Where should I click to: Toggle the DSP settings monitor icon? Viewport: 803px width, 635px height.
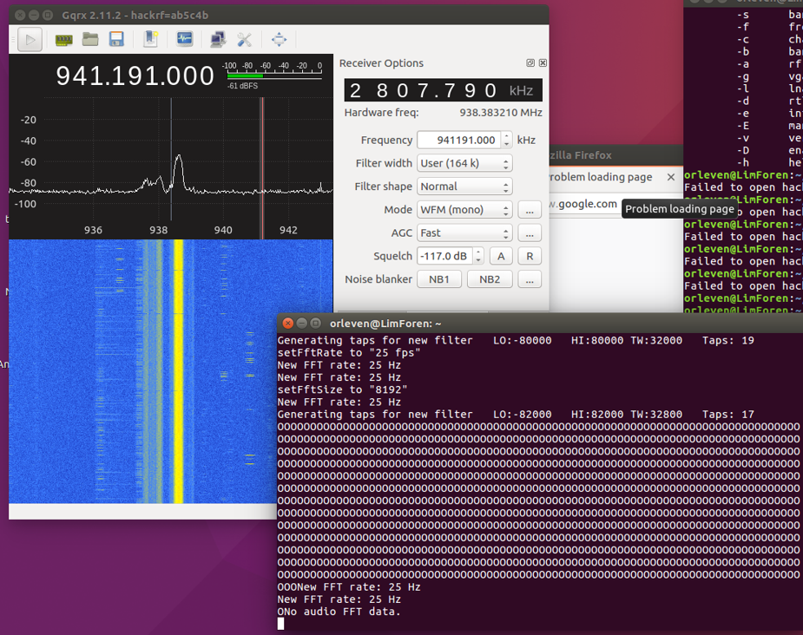[184, 39]
